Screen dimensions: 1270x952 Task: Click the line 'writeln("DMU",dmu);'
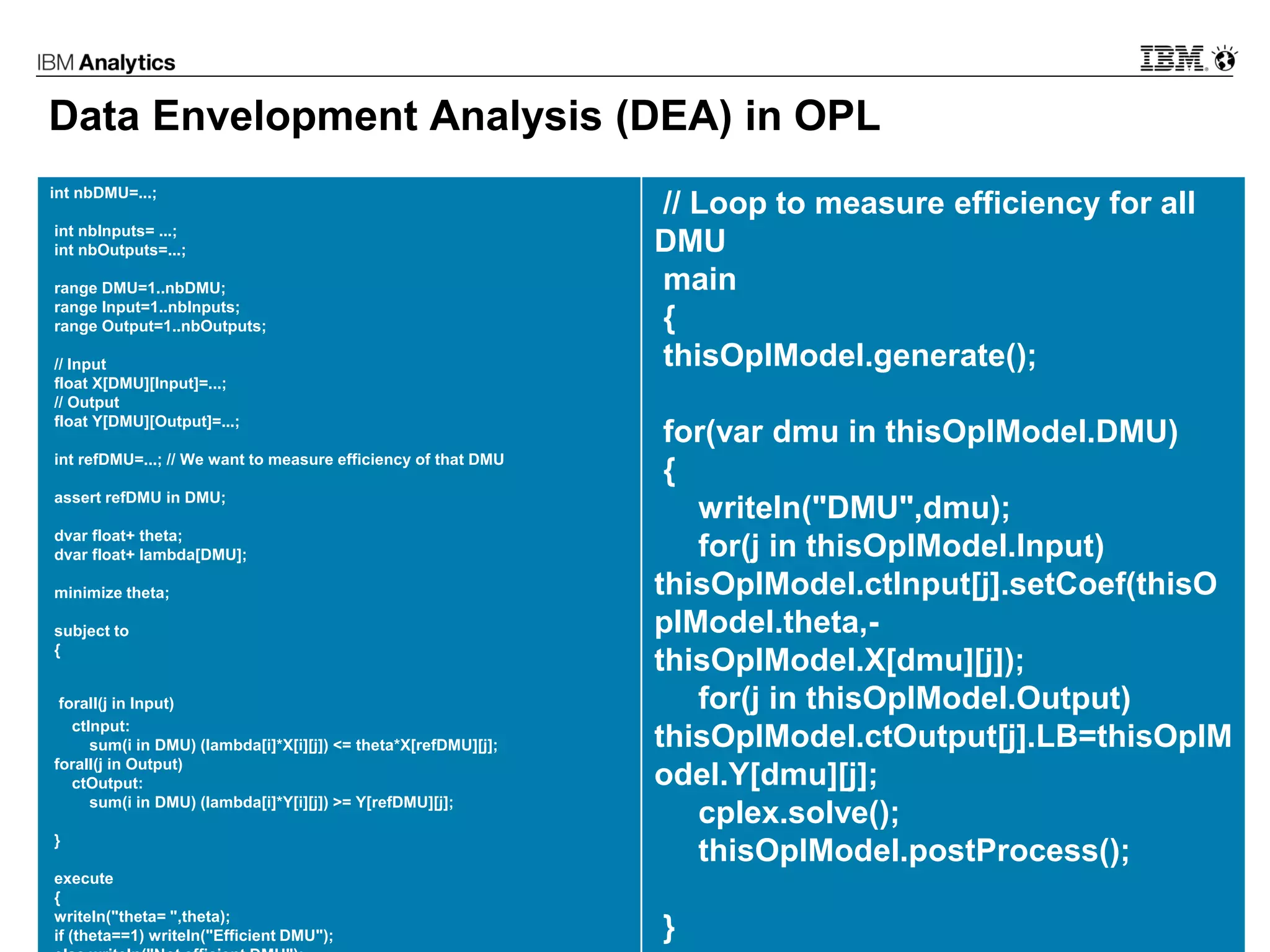click(854, 508)
